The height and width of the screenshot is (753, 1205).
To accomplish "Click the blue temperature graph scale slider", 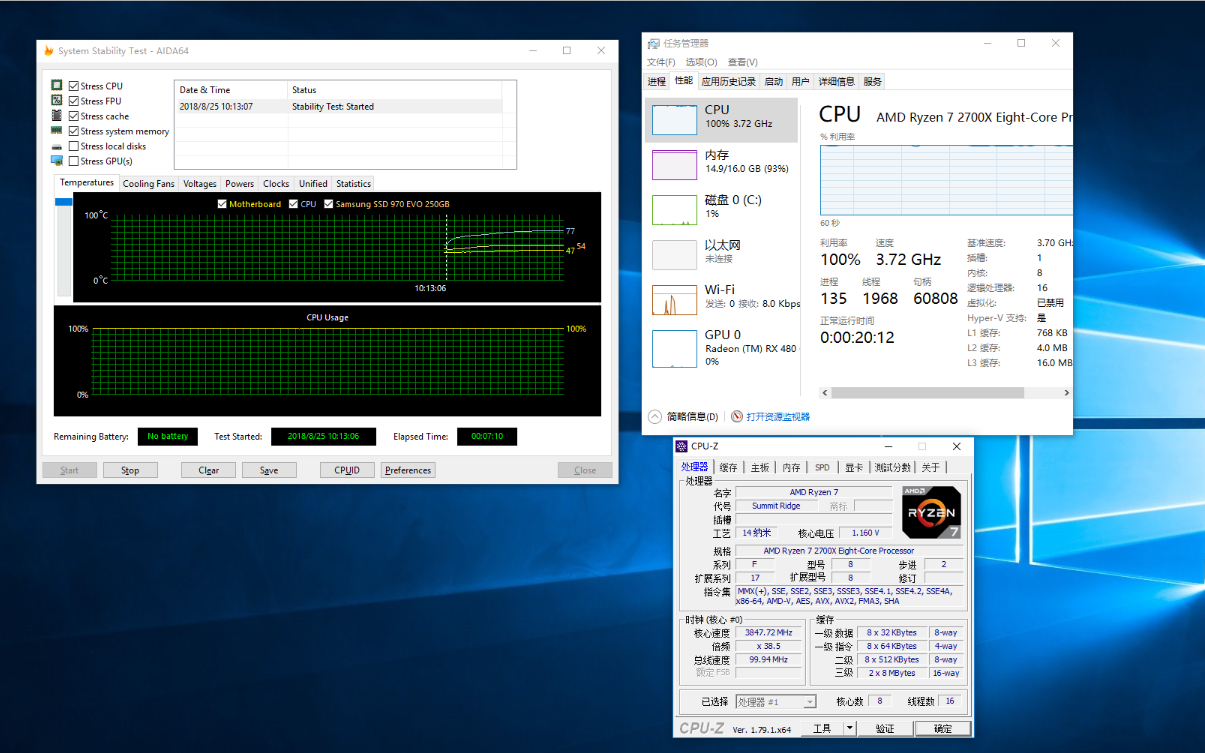I will click(x=64, y=202).
